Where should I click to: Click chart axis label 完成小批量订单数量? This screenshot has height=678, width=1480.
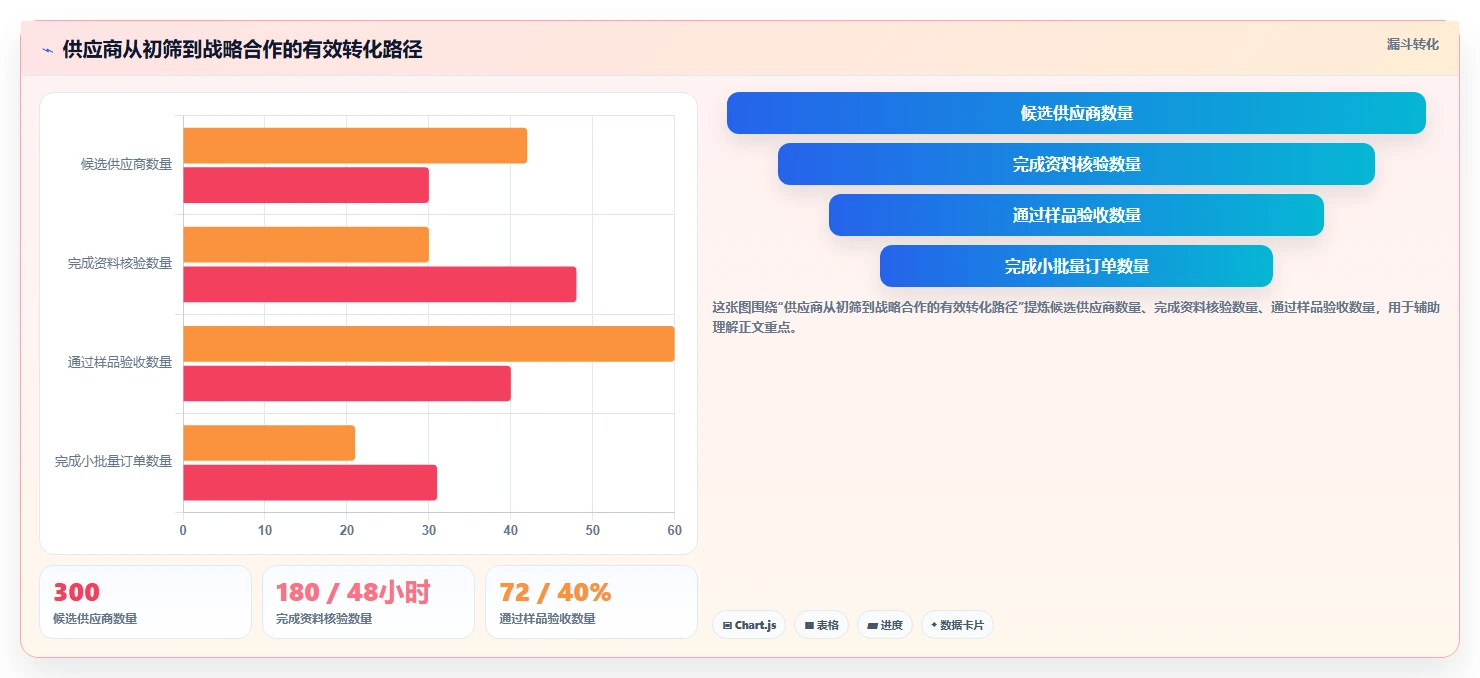pyautogui.click(x=114, y=461)
